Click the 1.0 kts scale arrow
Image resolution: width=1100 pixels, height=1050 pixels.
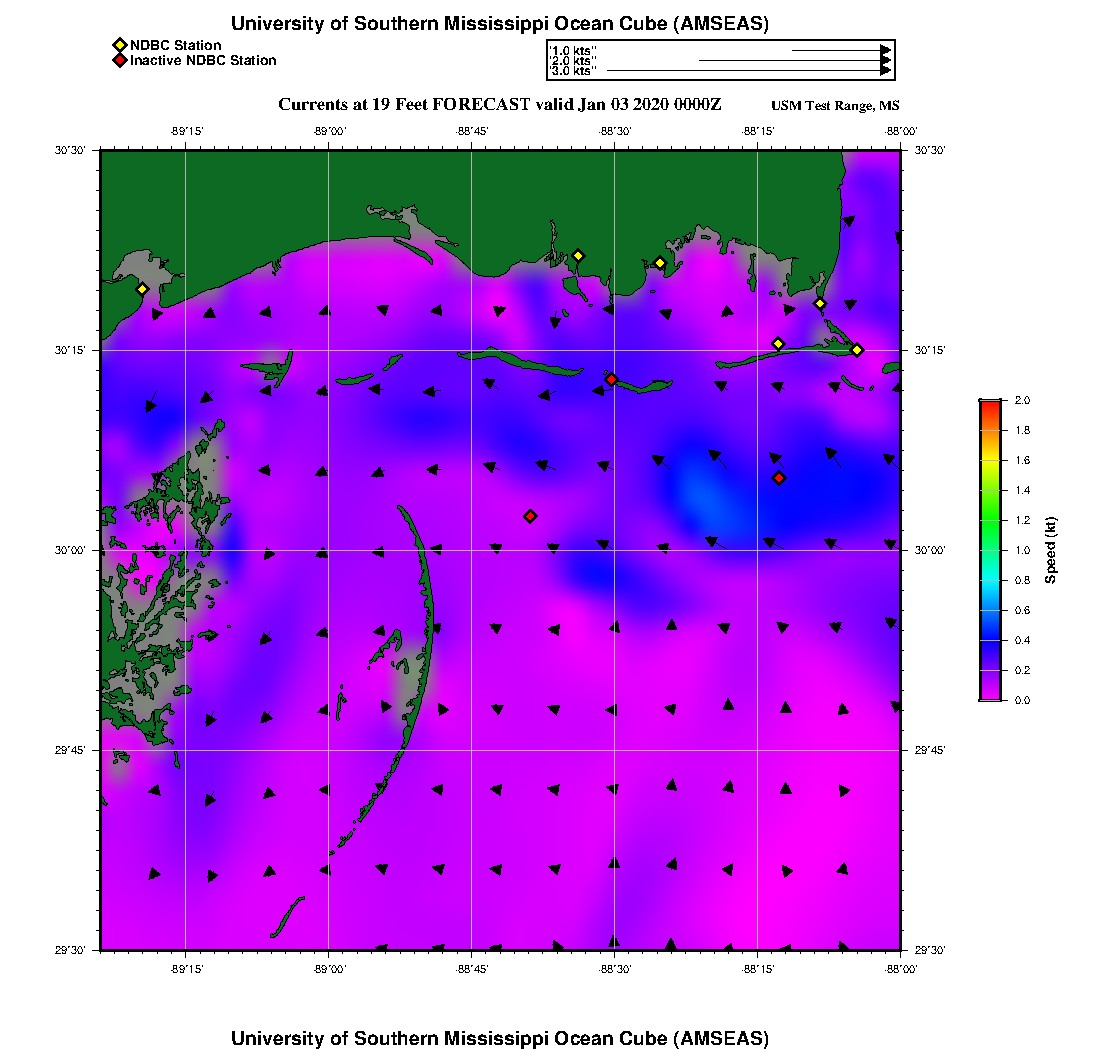[840, 49]
